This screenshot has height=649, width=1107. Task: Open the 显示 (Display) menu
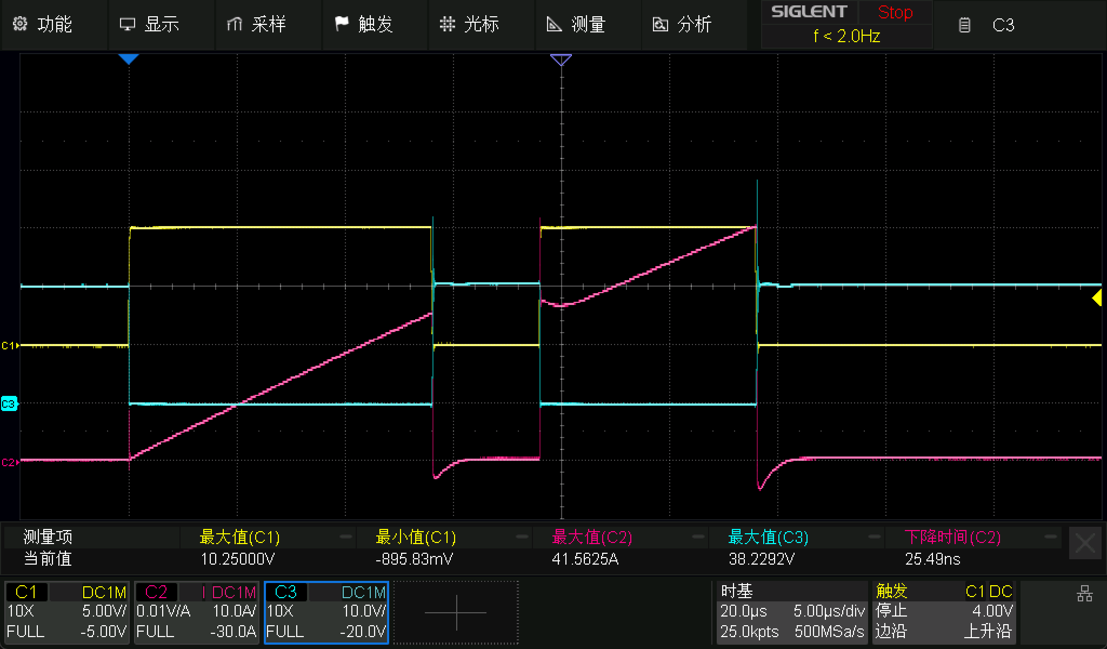pyautogui.click(x=161, y=25)
